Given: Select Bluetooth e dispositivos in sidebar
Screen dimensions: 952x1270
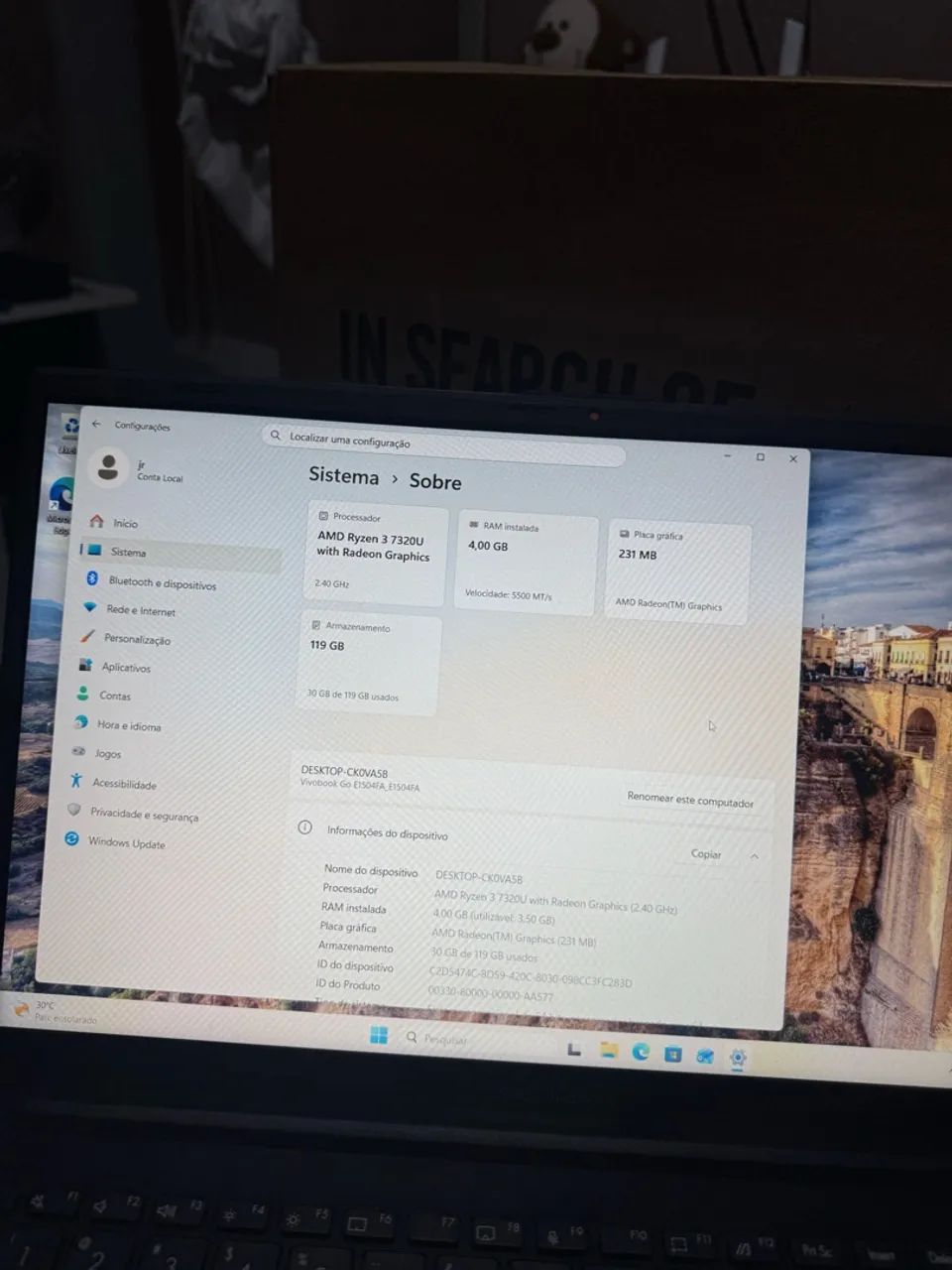Looking at the screenshot, I should (163, 583).
